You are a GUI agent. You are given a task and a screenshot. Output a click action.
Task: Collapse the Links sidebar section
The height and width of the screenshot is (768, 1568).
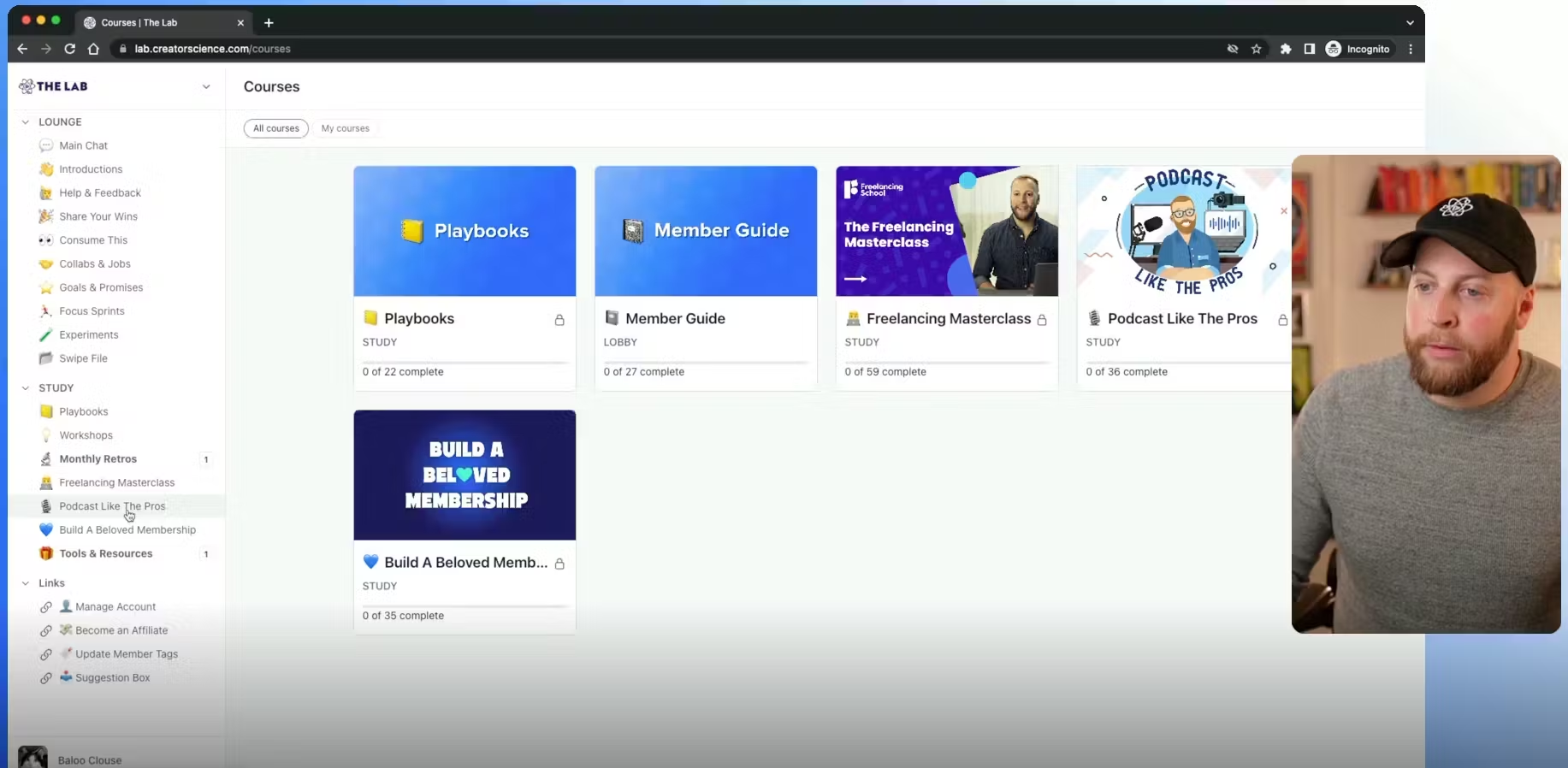pos(26,583)
